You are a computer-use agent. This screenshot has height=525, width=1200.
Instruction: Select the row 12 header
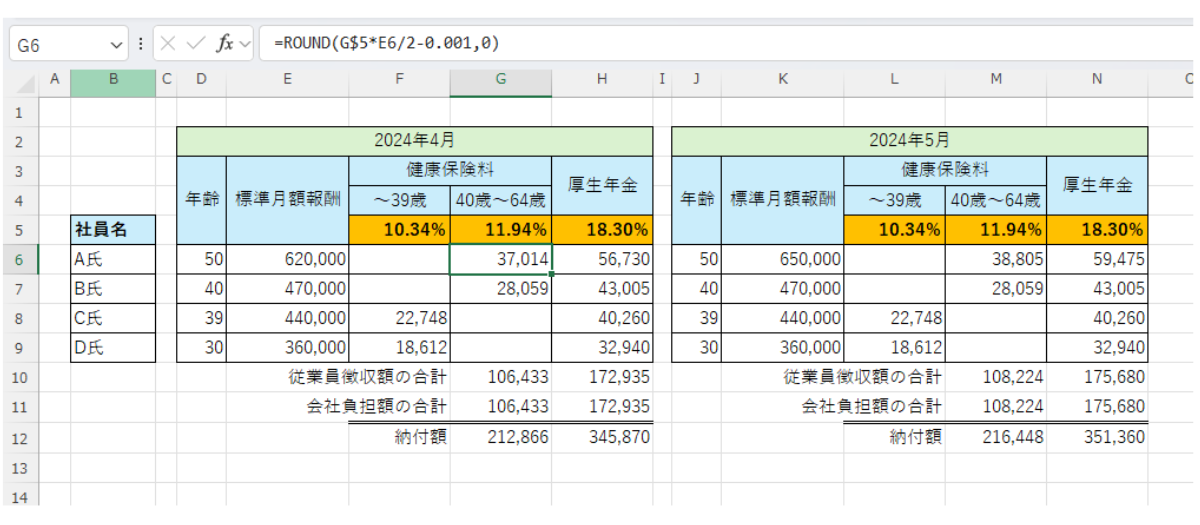click(20, 437)
